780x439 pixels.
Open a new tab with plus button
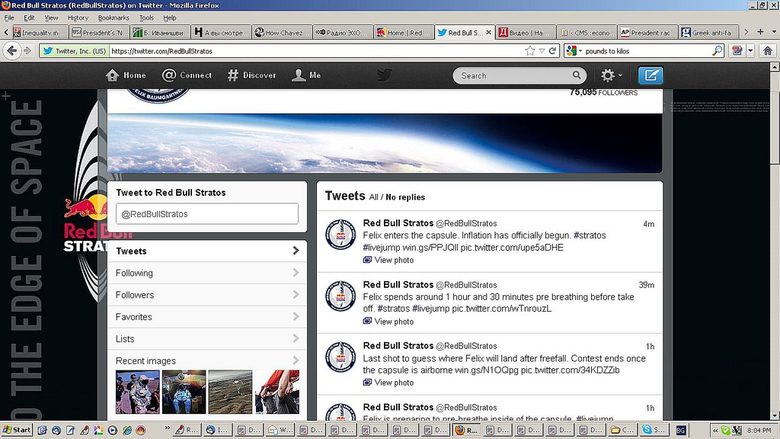(x=760, y=32)
